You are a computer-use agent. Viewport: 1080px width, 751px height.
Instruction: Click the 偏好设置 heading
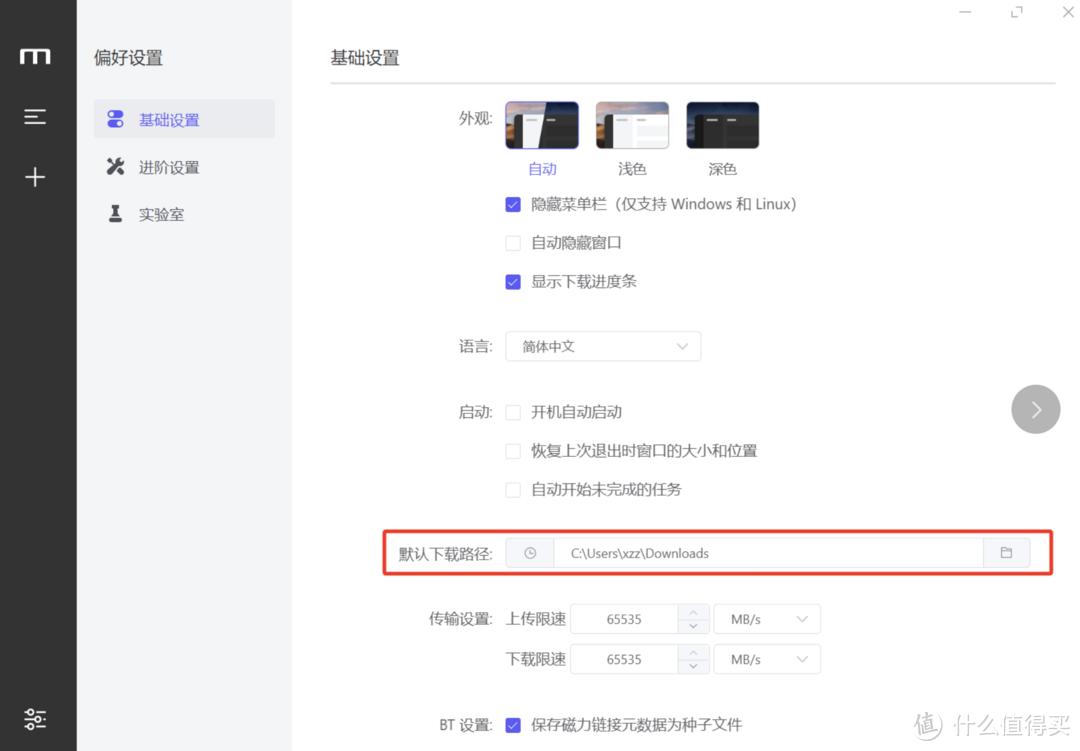tap(128, 58)
